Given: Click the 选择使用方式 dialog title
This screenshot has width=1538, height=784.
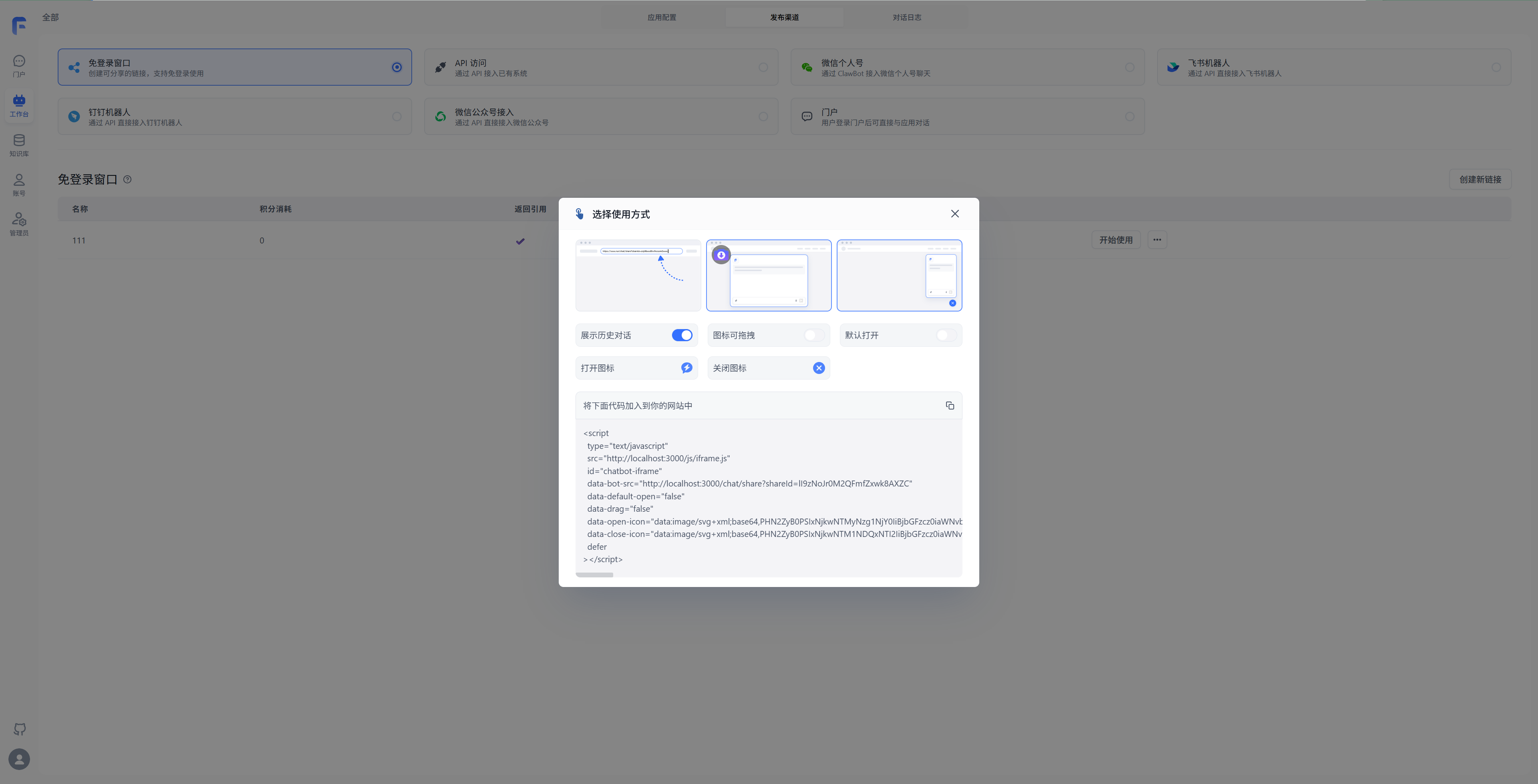Looking at the screenshot, I should 621,214.
